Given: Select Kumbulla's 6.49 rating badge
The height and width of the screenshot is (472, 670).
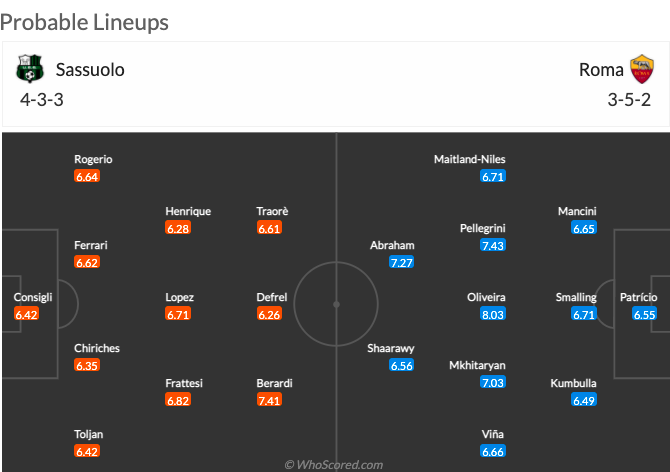Looking at the screenshot, I should coord(584,400).
